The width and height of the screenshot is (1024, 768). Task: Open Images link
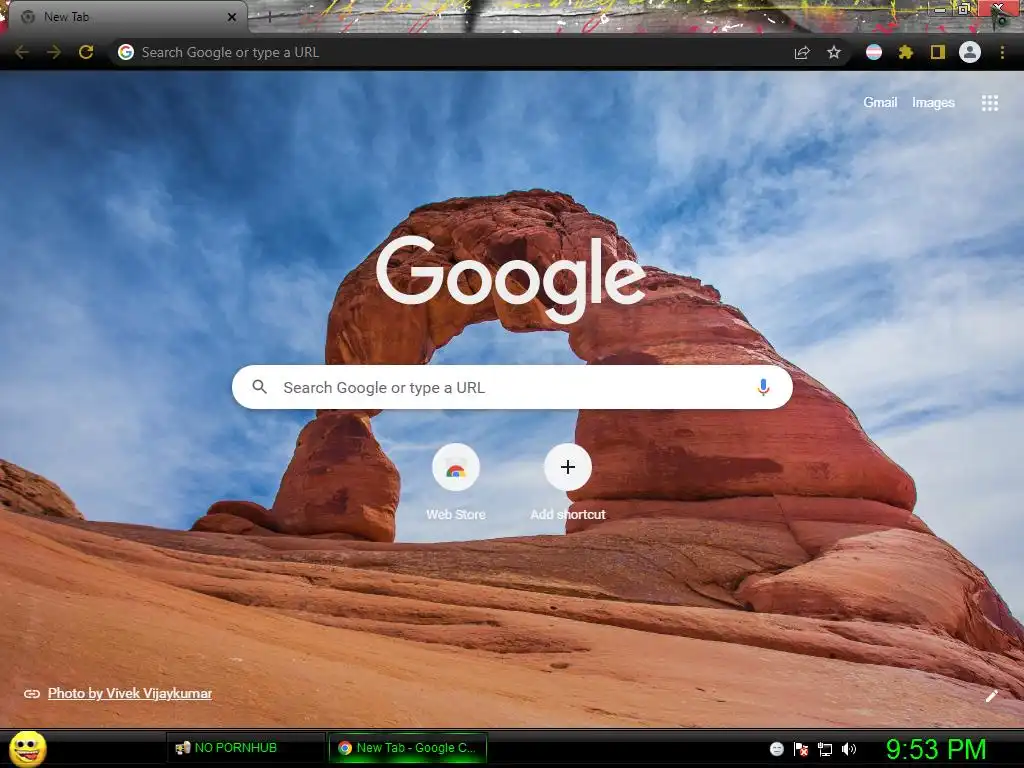933,103
